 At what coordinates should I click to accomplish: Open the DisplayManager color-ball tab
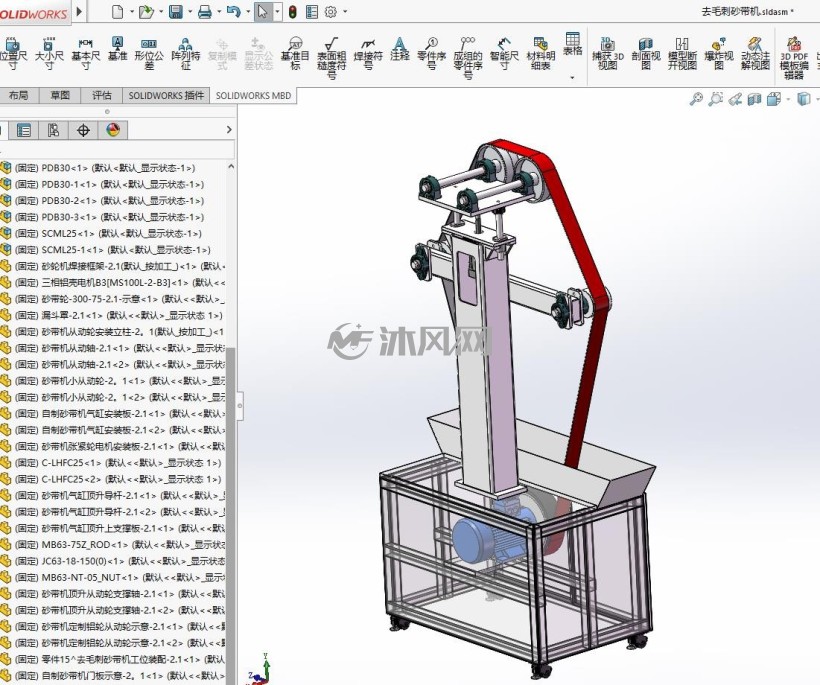click(113, 130)
